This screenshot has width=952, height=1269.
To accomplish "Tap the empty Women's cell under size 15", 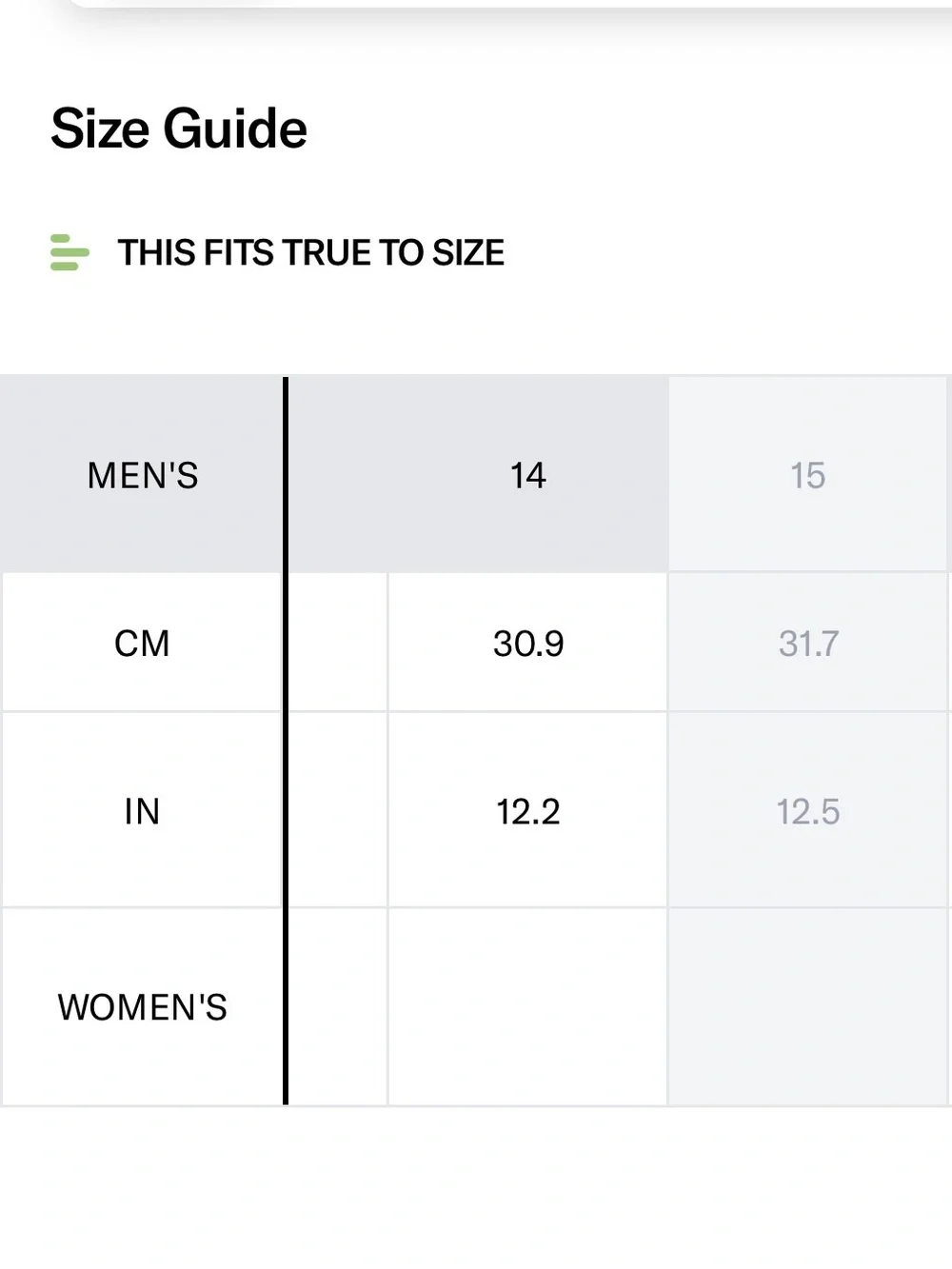I will coord(808,1007).
